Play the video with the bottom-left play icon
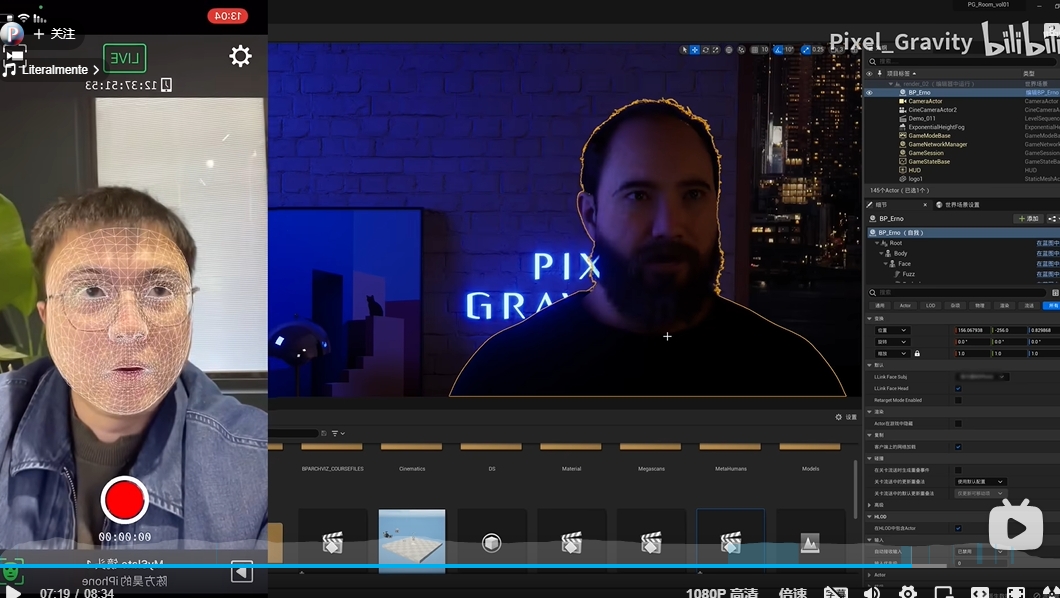 click(11, 593)
